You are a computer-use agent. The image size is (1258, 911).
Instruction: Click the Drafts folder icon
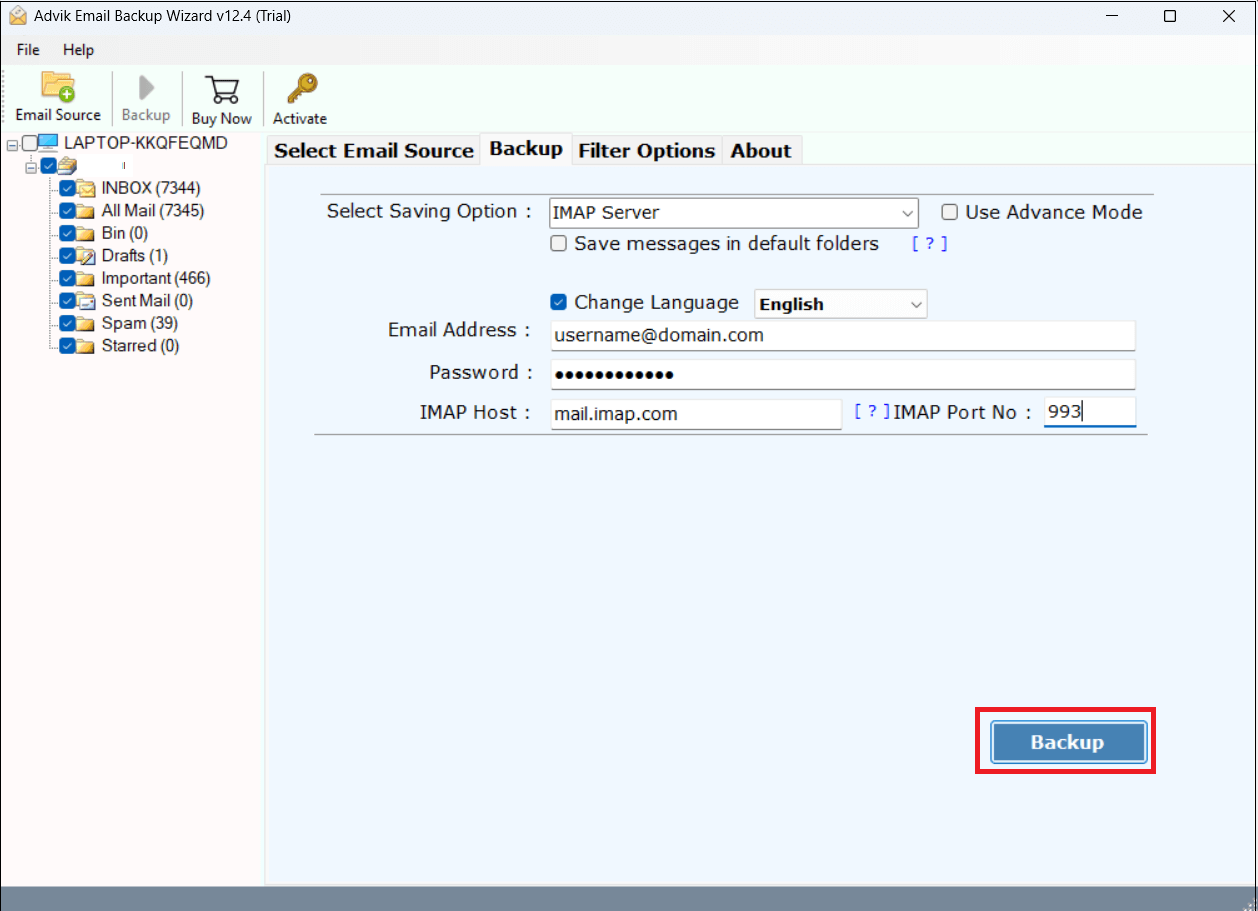point(86,256)
